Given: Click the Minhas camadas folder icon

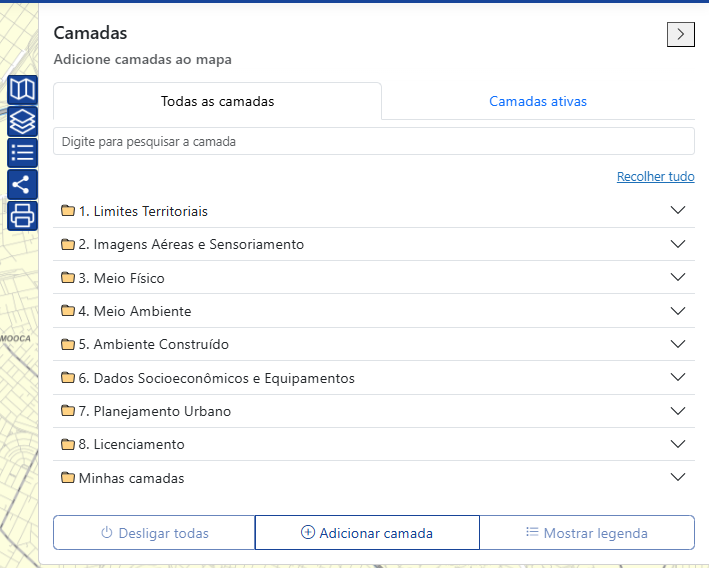Looking at the screenshot, I should [68, 477].
